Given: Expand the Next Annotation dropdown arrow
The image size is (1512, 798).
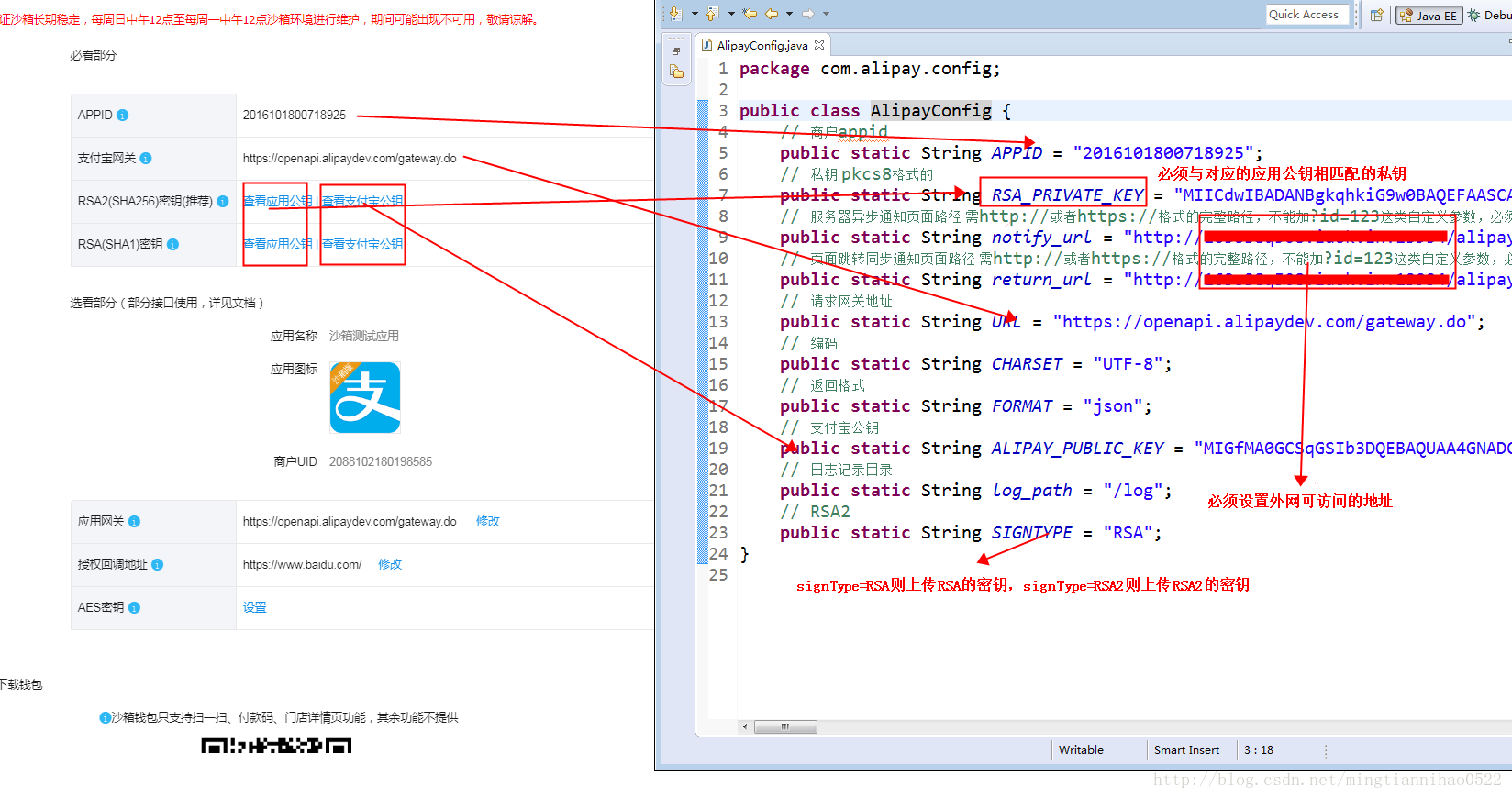Looking at the screenshot, I should pyautogui.click(x=695, y=14).
